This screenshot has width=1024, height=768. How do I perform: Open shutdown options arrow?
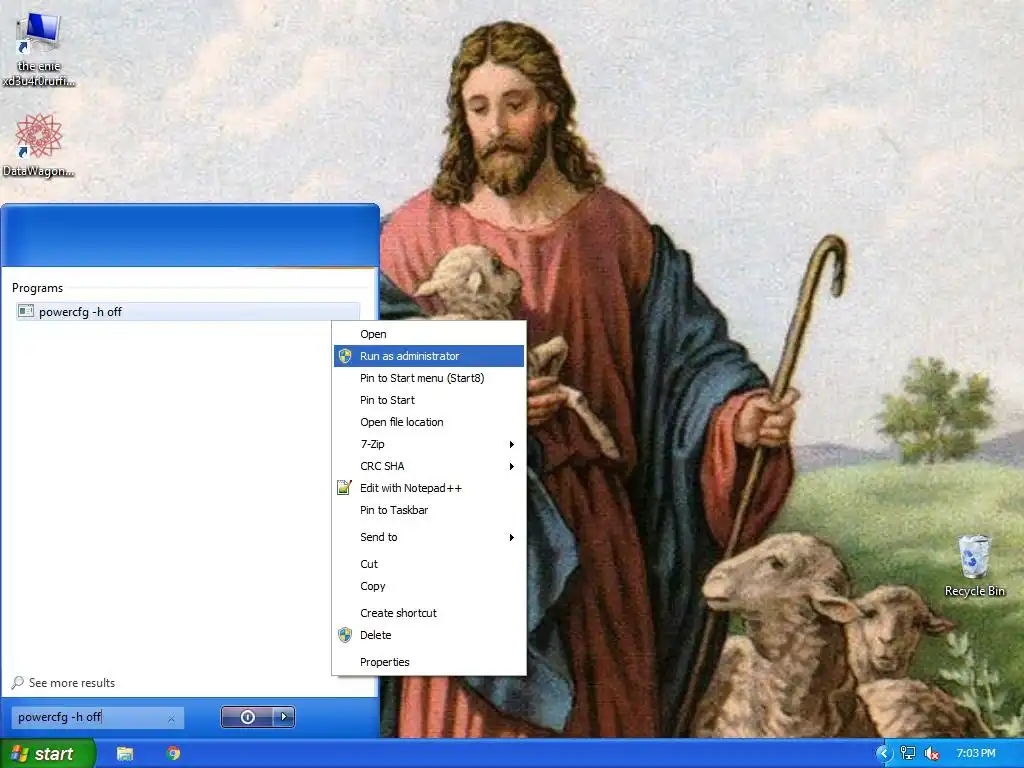[x=283, y=716]
